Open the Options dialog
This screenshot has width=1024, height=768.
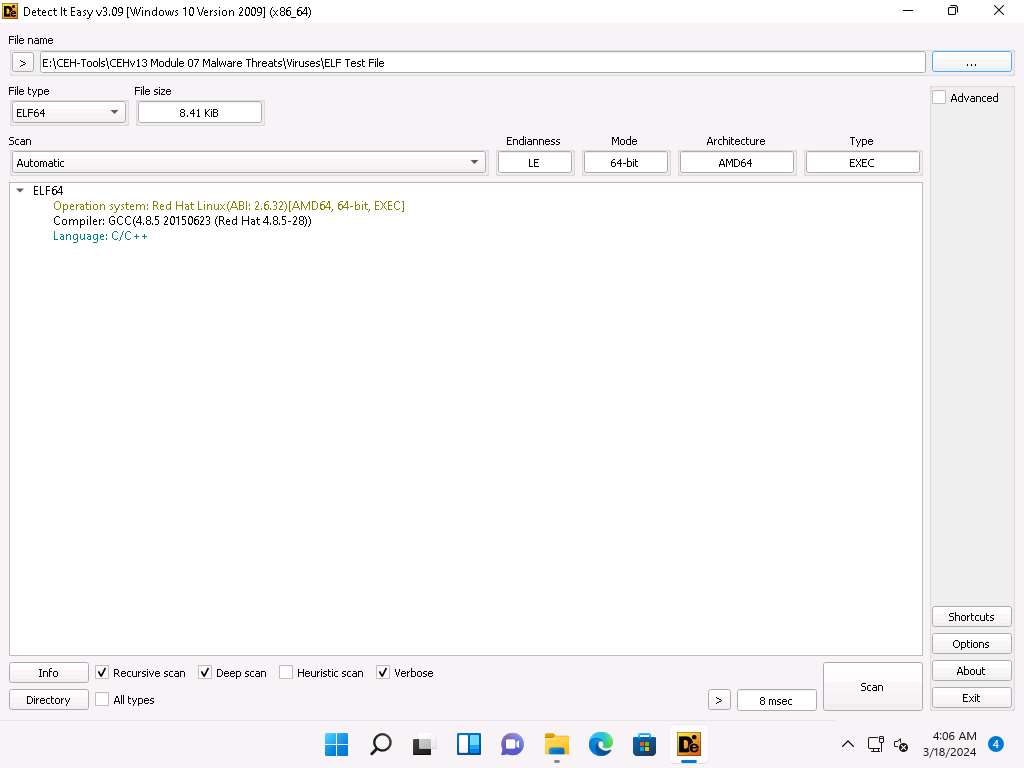(x=970, y=644)
